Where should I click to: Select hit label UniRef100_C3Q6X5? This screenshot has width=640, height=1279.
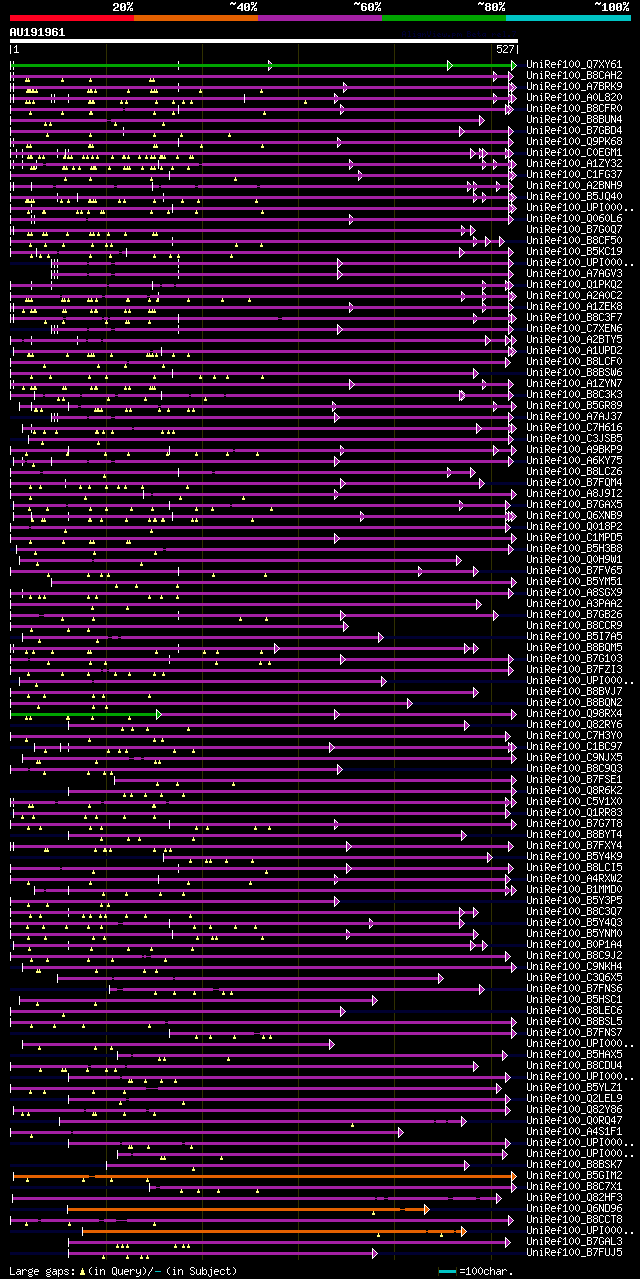pyautogui.click(x=573, y=978)
